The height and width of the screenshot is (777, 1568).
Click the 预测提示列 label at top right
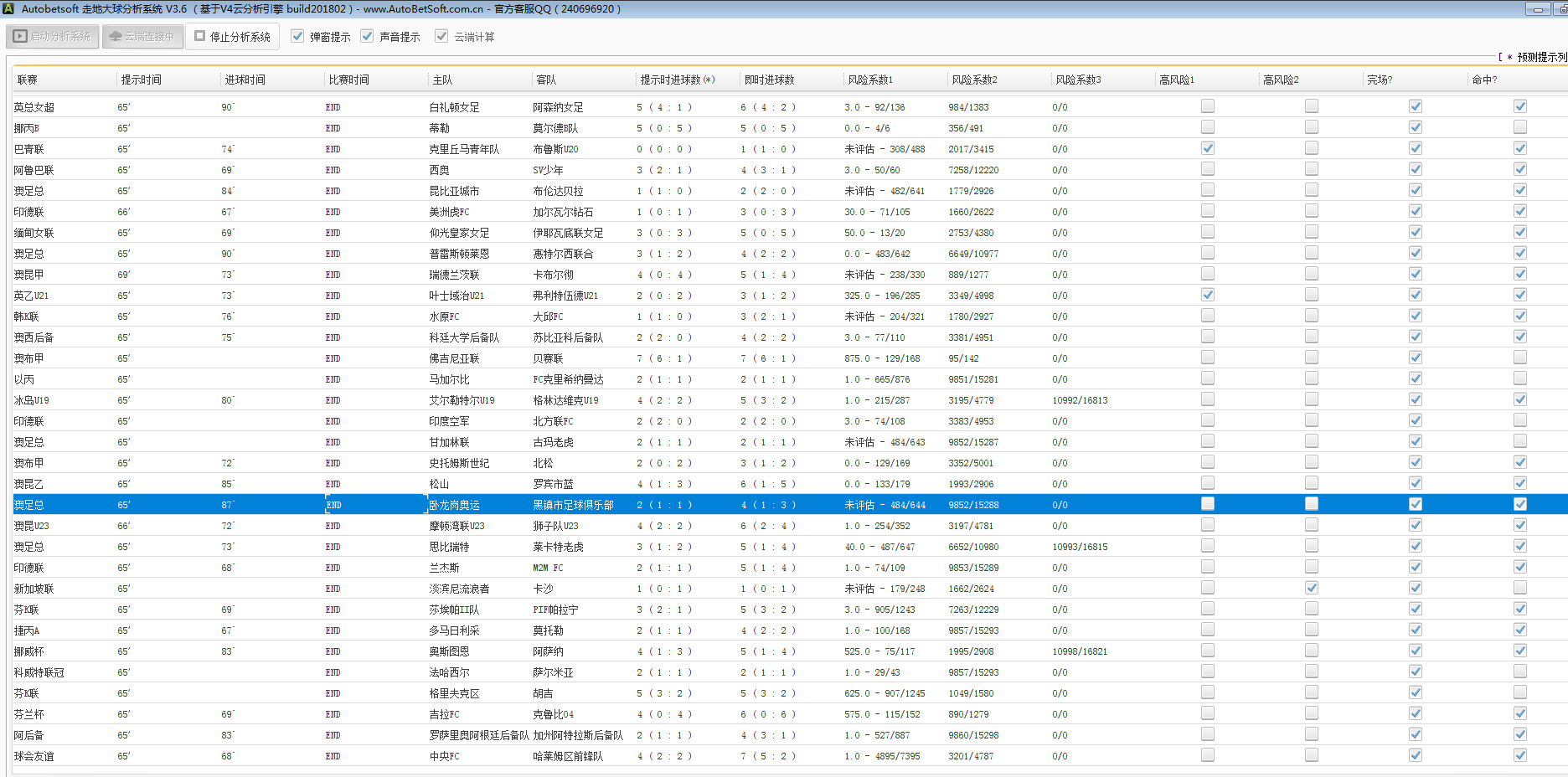coord(1540,57)
